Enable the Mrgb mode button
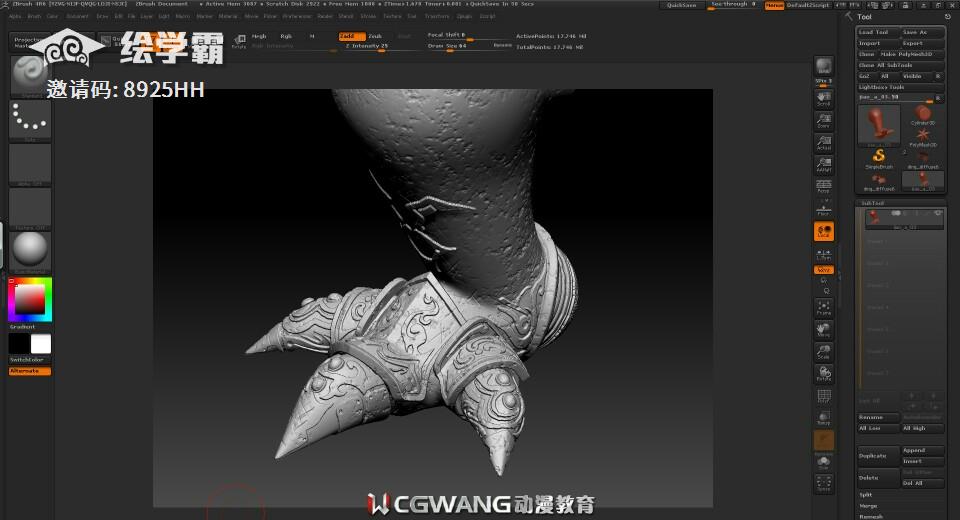 tap(260, 36)
